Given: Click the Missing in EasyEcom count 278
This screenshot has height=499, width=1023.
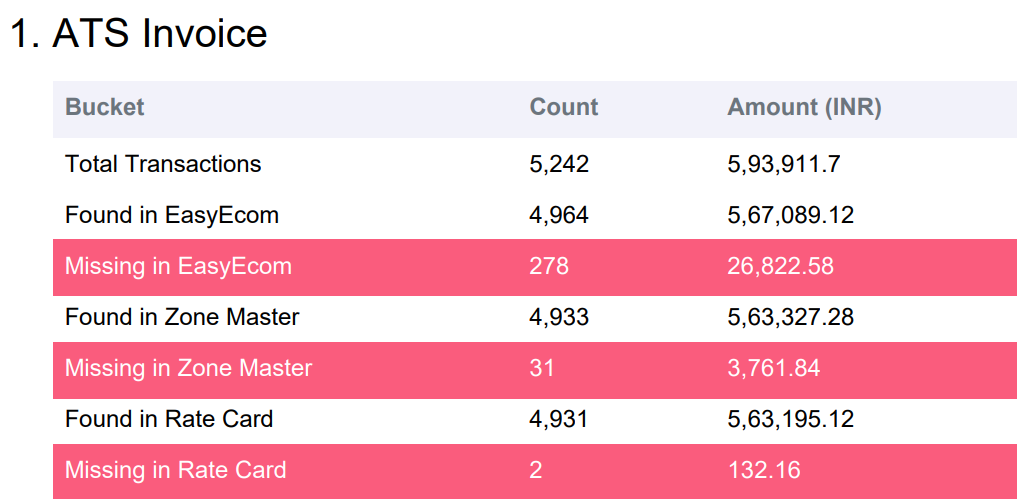Looking at the screenshot, I should (548, 266).
